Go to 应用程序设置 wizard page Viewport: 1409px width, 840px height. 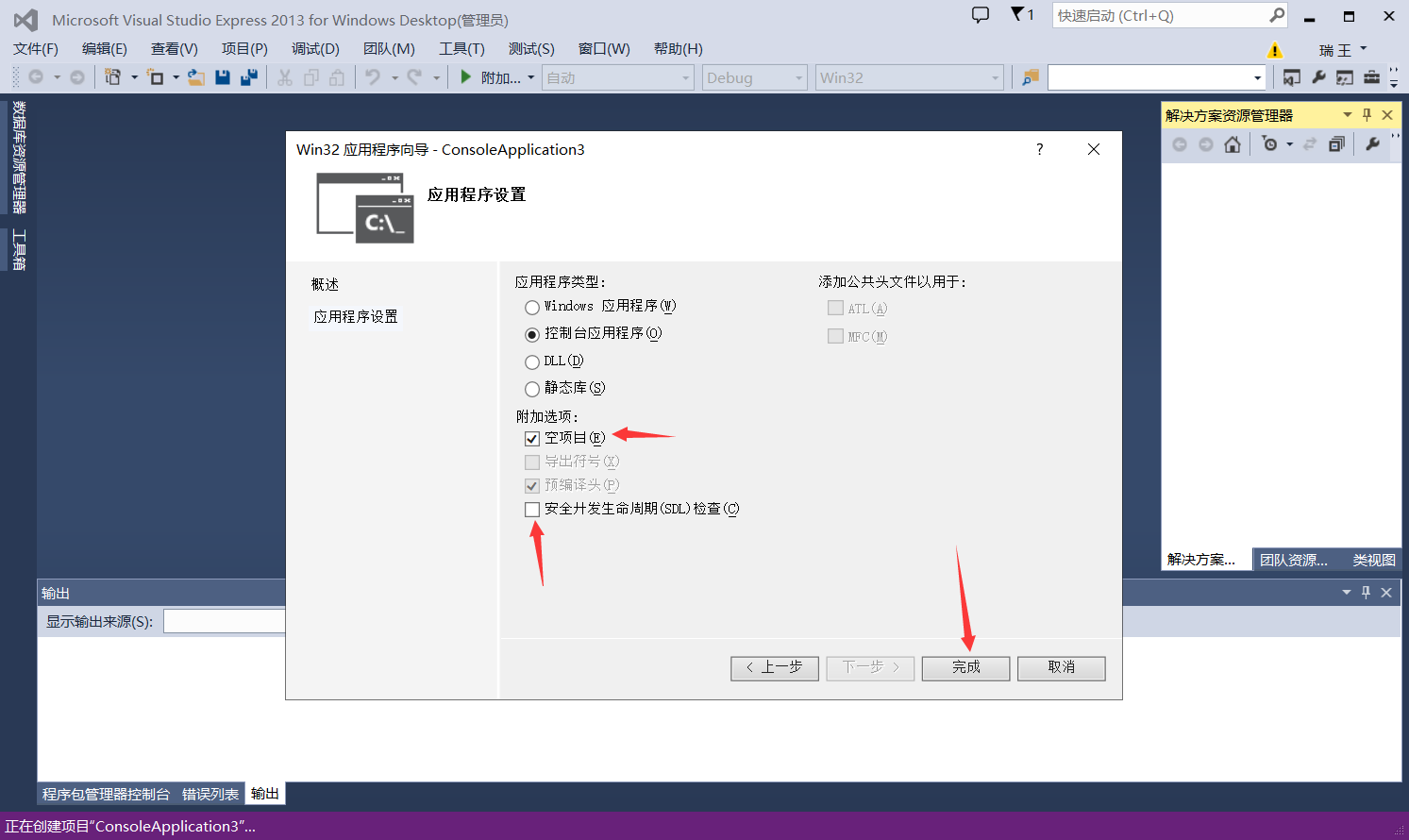click(356, 316)
